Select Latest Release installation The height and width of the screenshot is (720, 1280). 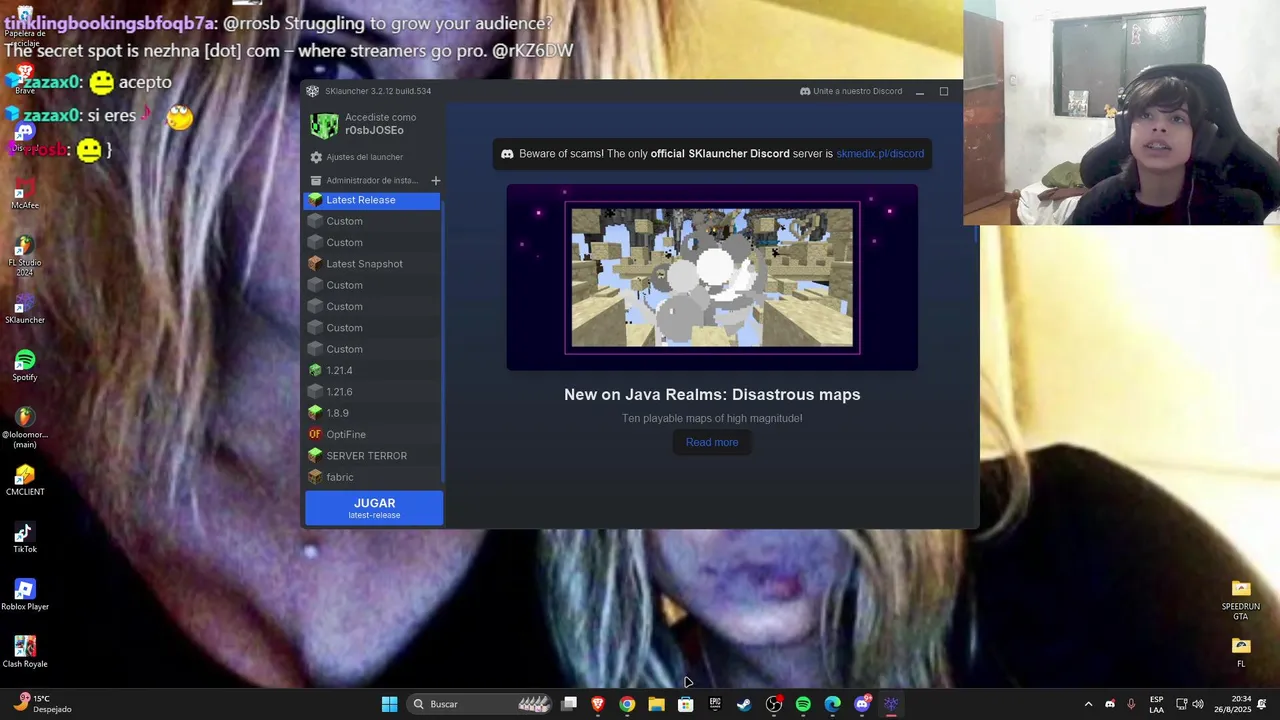[x=372, y=200]
